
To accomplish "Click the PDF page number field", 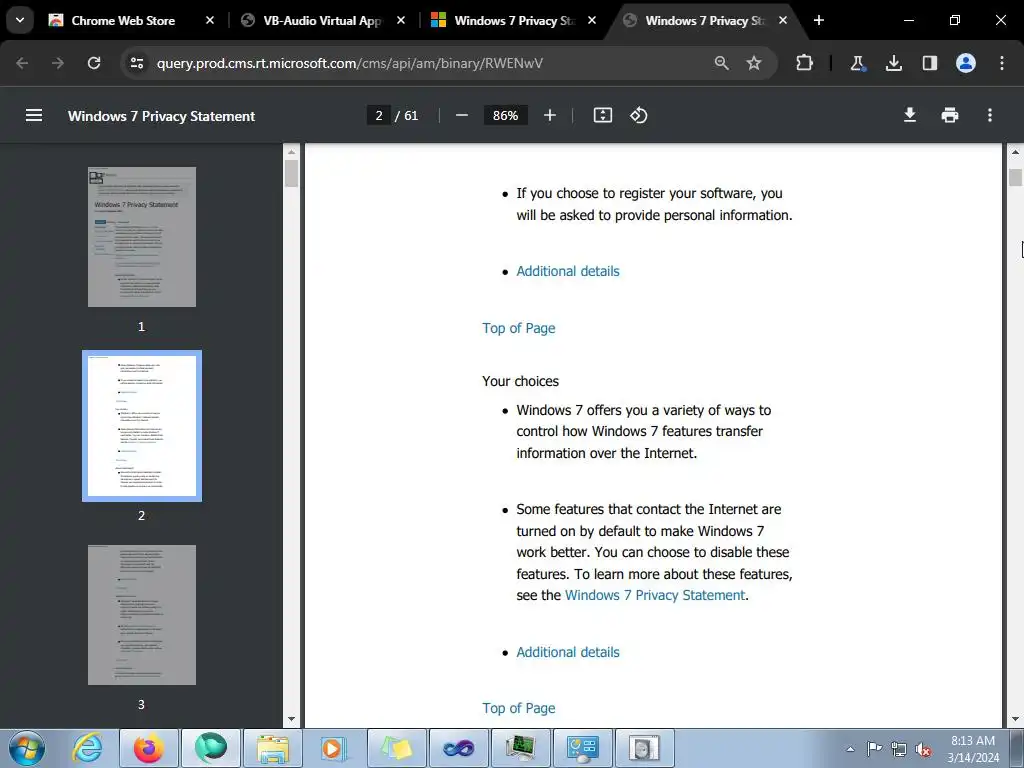I will click(x=379, y=116).
